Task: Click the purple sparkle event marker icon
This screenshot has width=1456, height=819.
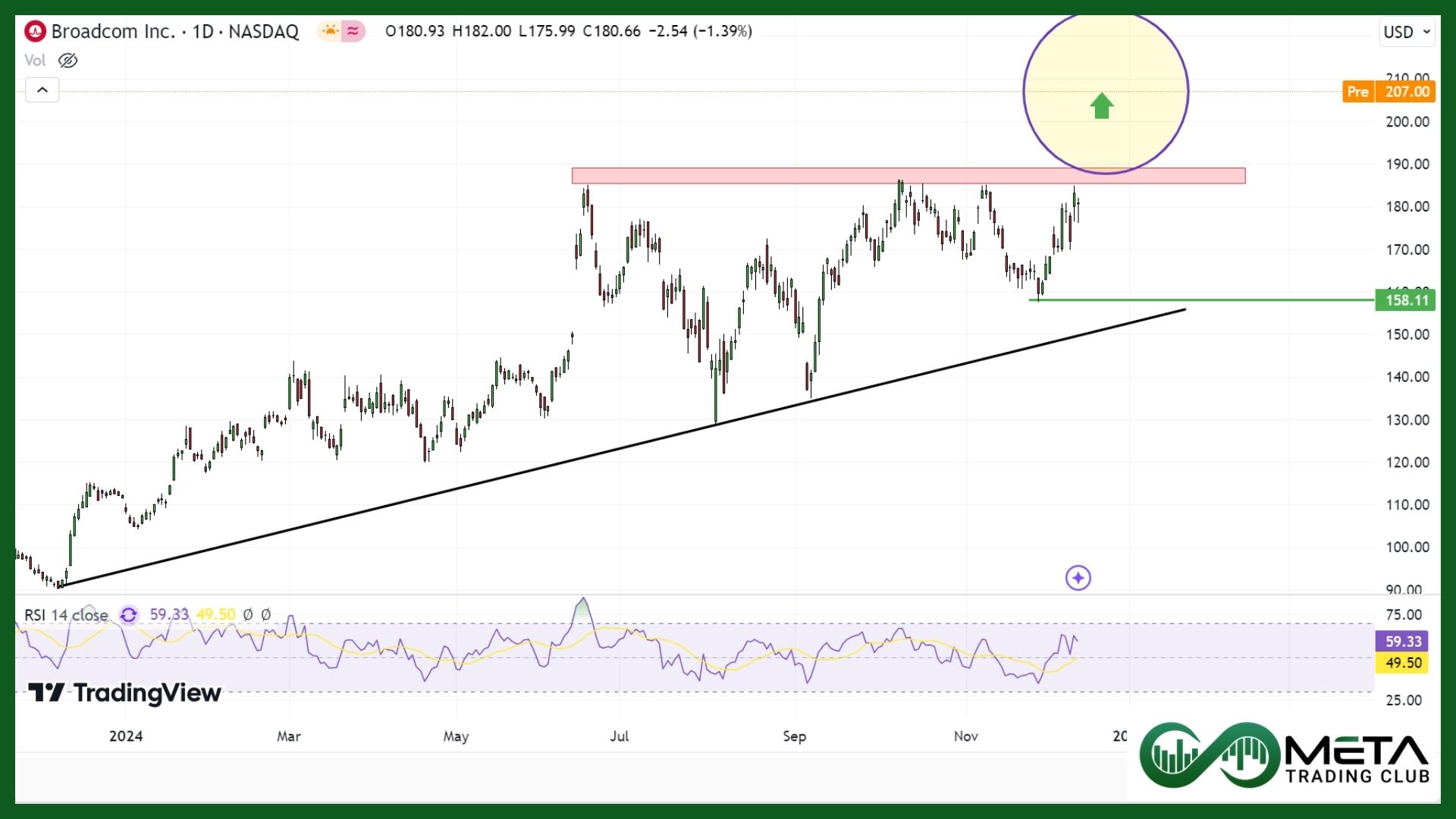Action: [x=1078, y=578]
